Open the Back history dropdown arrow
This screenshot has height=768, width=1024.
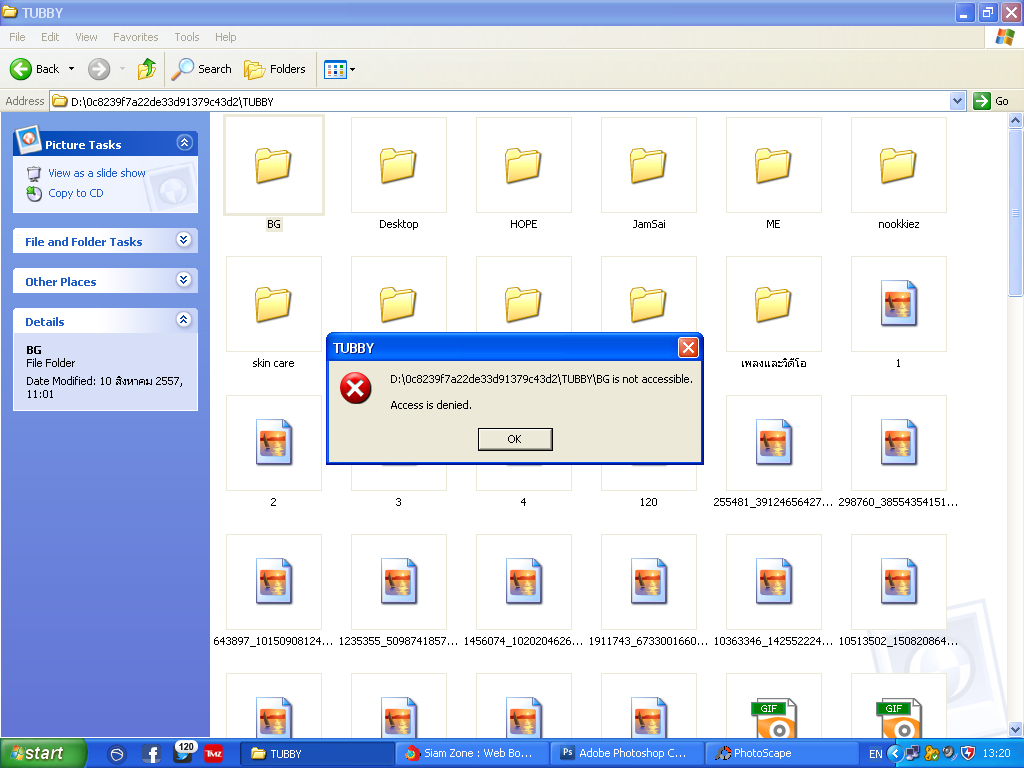point(71,69)
